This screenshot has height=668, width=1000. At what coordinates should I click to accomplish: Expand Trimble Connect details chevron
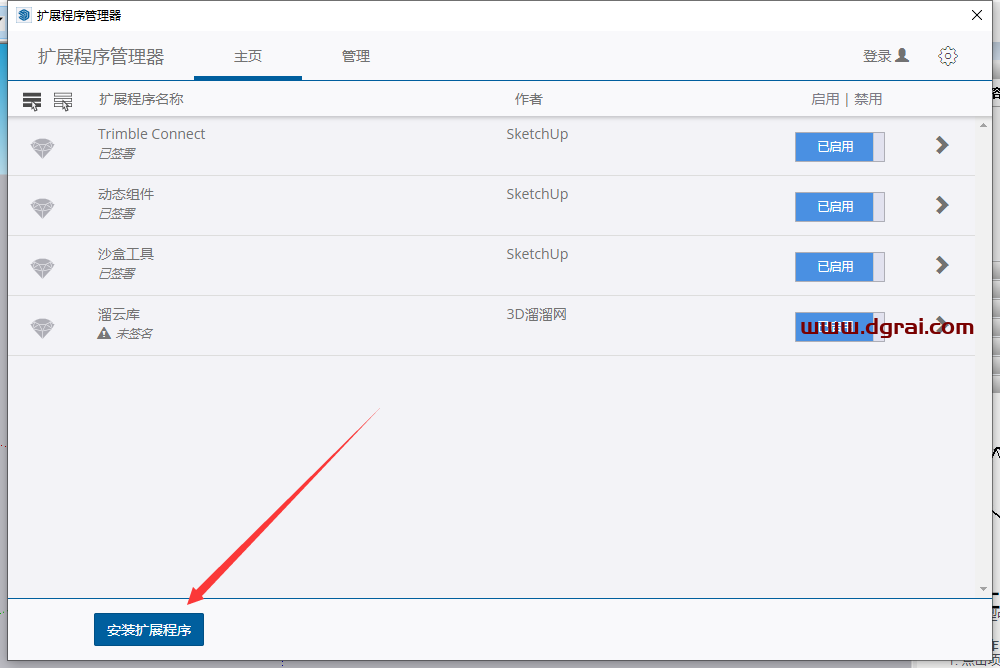click(x=942, y=145)
